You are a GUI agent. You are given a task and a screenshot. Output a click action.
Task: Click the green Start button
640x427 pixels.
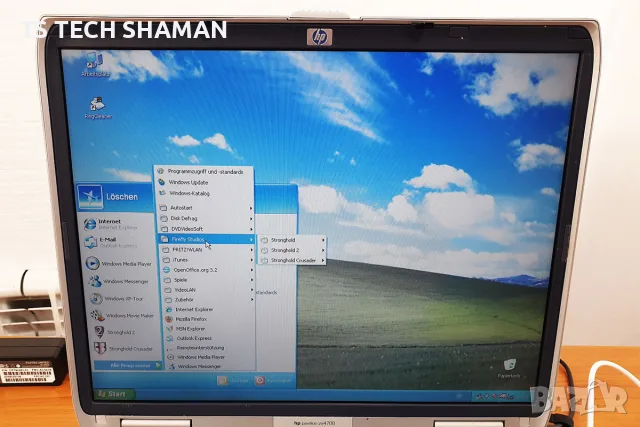[113, 394]
